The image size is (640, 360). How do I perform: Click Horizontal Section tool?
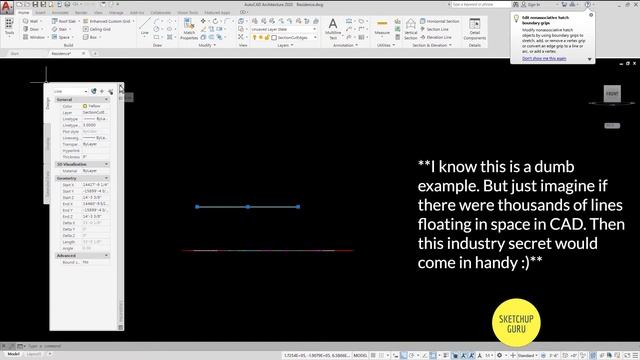pyautogui.click(x=440, y=21)
